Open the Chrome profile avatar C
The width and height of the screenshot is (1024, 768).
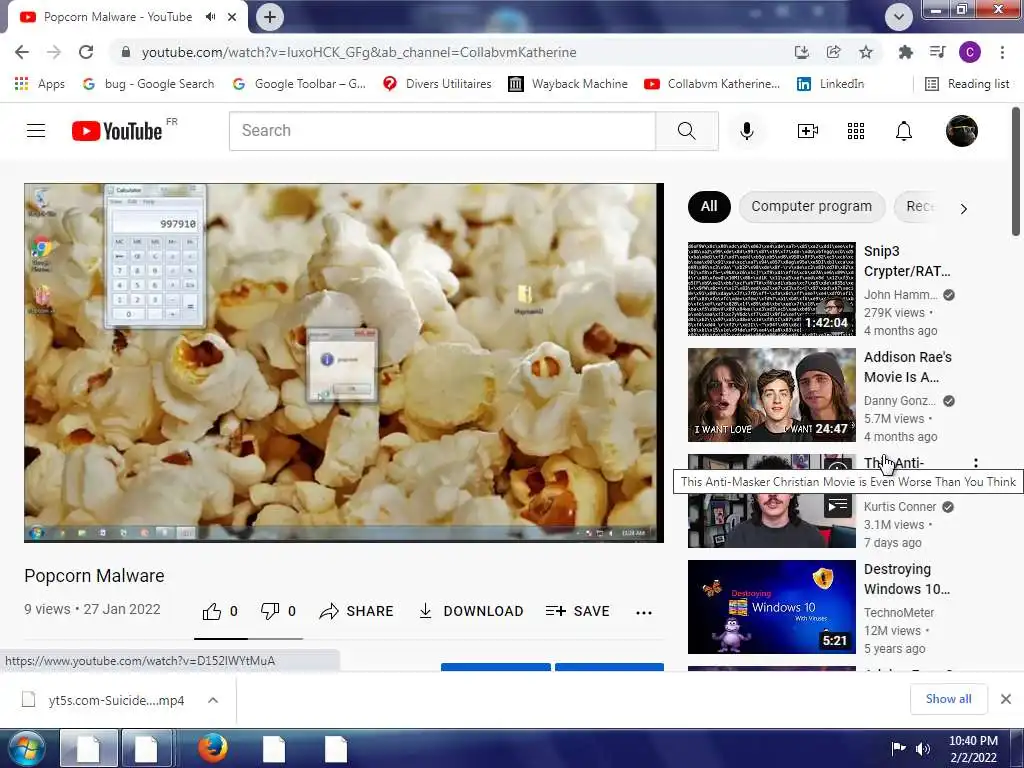click(970, 52)
